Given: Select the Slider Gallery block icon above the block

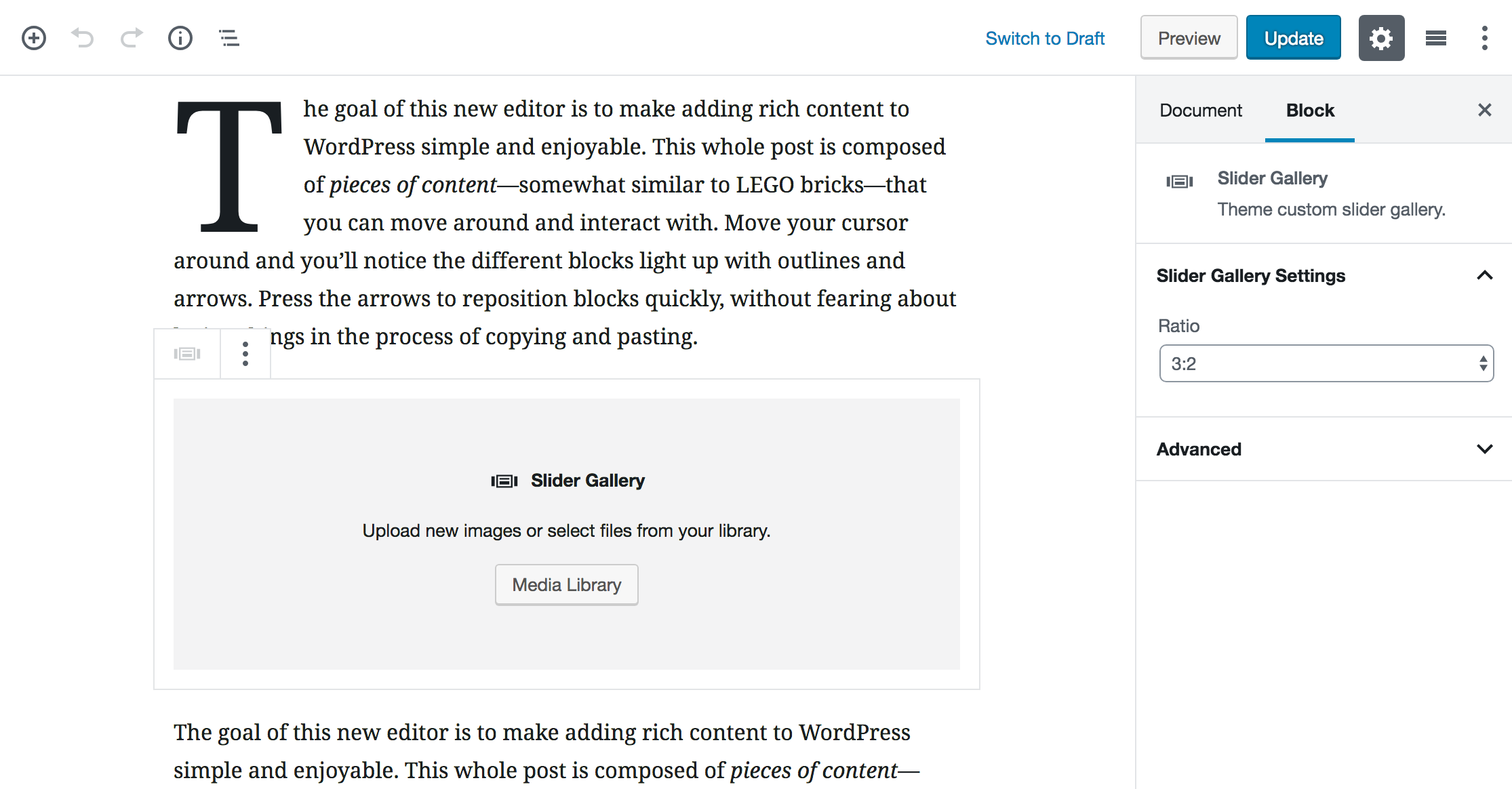Looking at the screenshot, I should pos(187,353).
